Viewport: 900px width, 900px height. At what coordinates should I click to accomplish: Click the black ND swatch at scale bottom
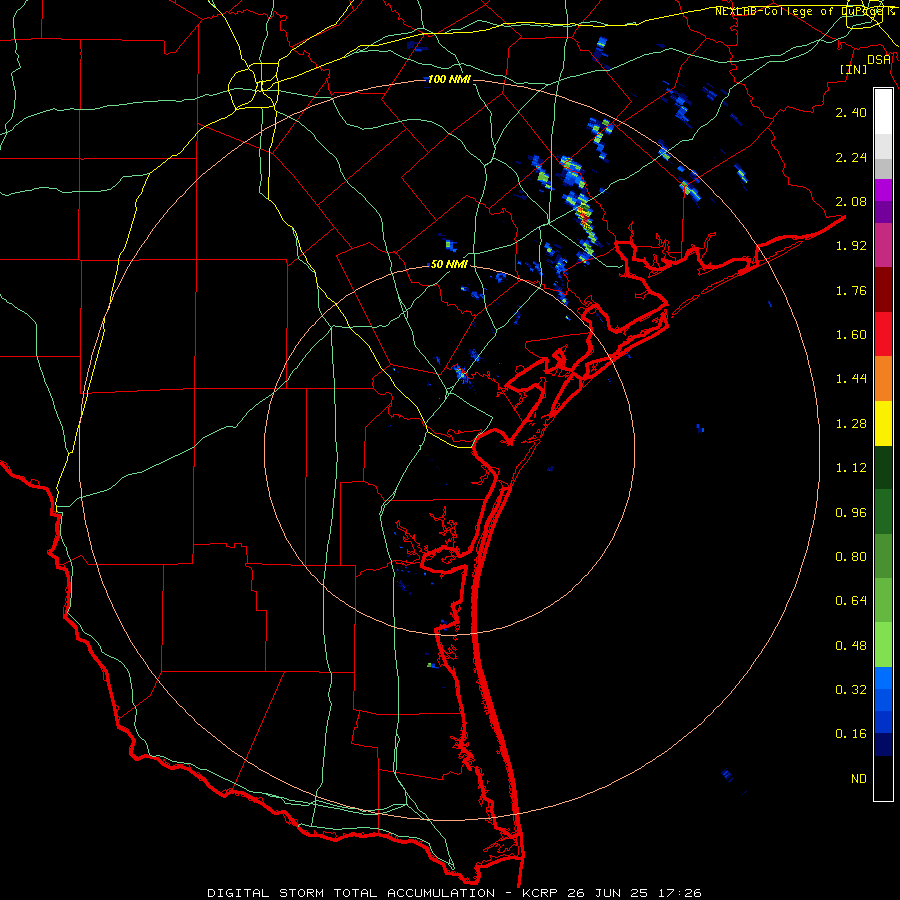(883, 778)
